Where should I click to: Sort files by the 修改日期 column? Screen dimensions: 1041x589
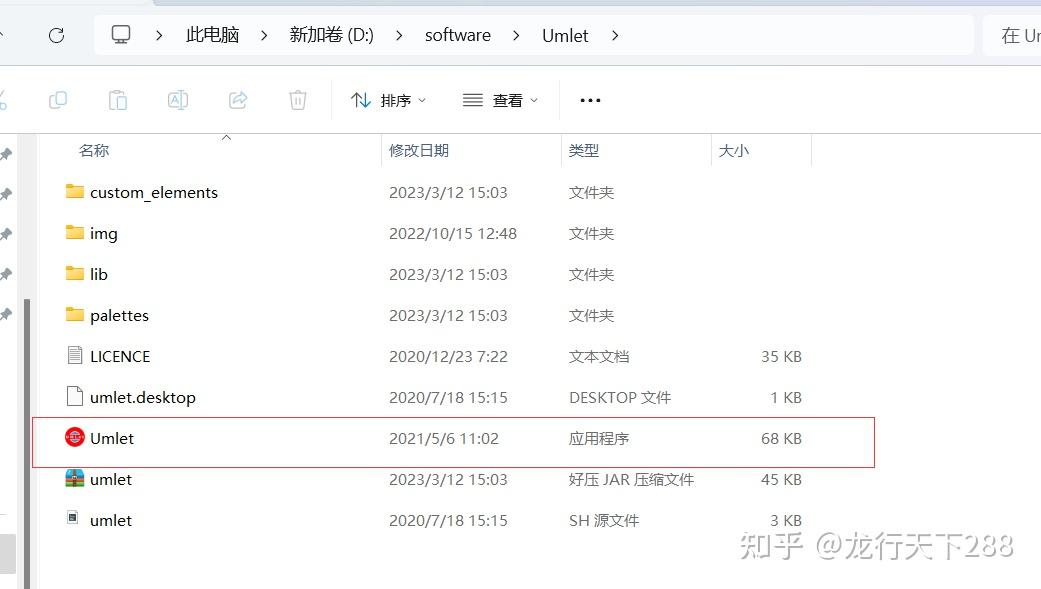419,150
